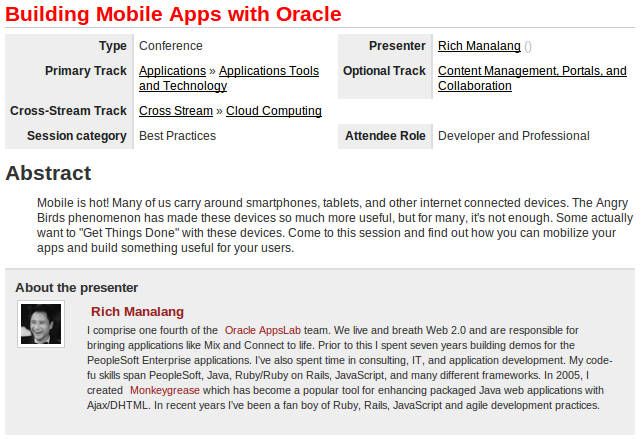
Task: Click the Building Mobile Apps with Oracle title
Action: 173,14
